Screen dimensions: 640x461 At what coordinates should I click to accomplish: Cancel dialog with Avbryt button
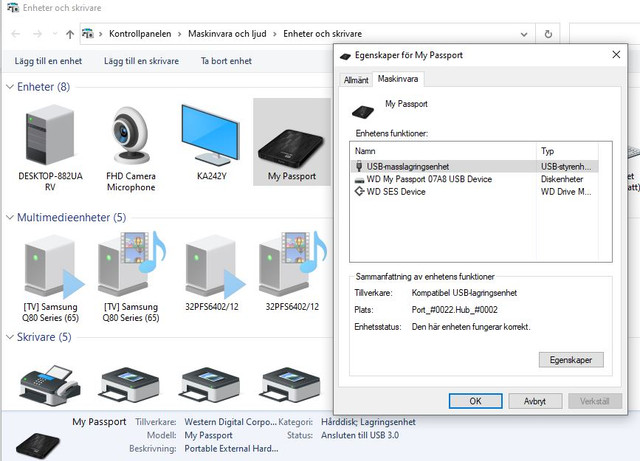point(535,401)
